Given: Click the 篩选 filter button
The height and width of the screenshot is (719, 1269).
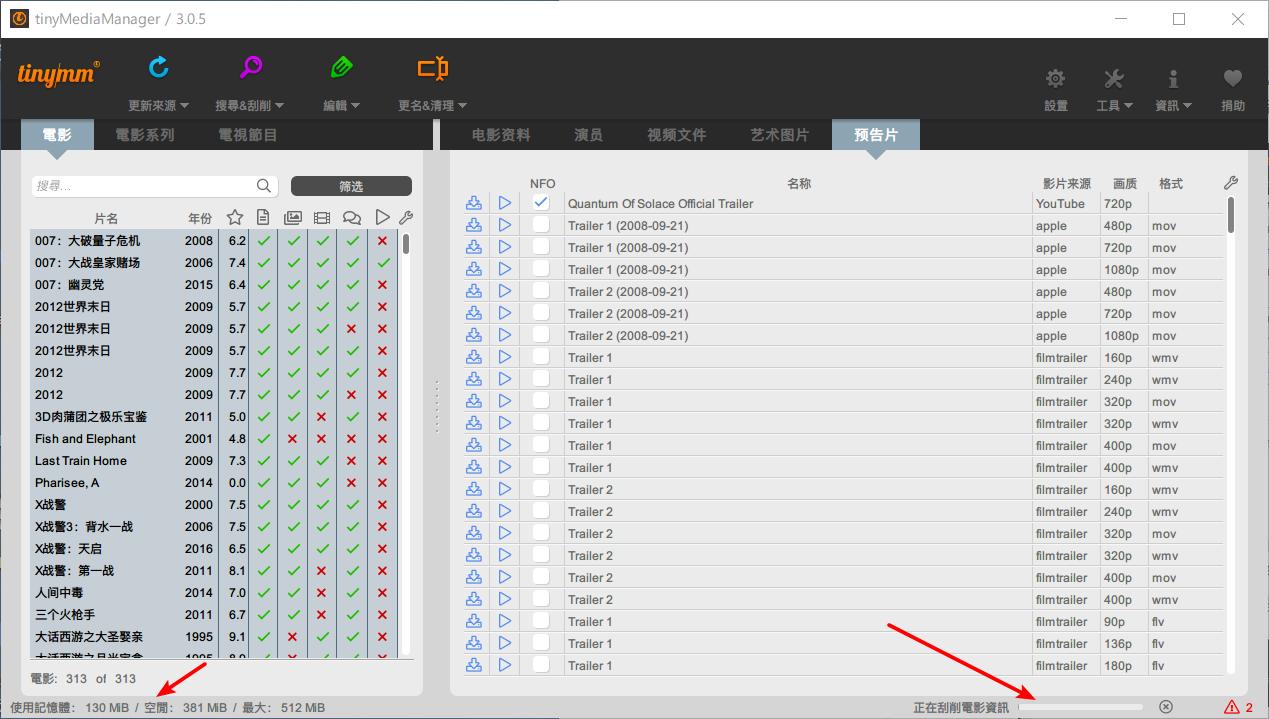Looking at the screenshot, I should [351, 186].
